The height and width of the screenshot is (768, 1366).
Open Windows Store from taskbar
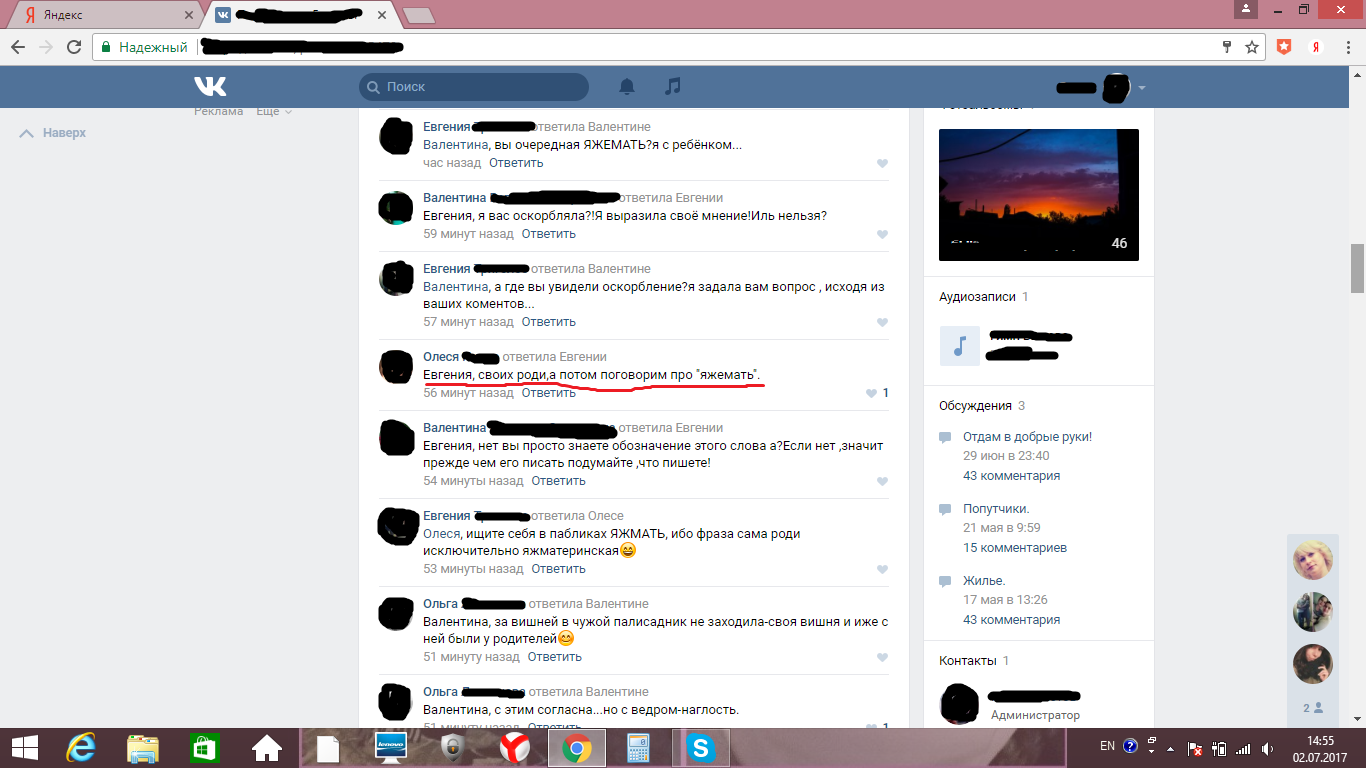204,747
